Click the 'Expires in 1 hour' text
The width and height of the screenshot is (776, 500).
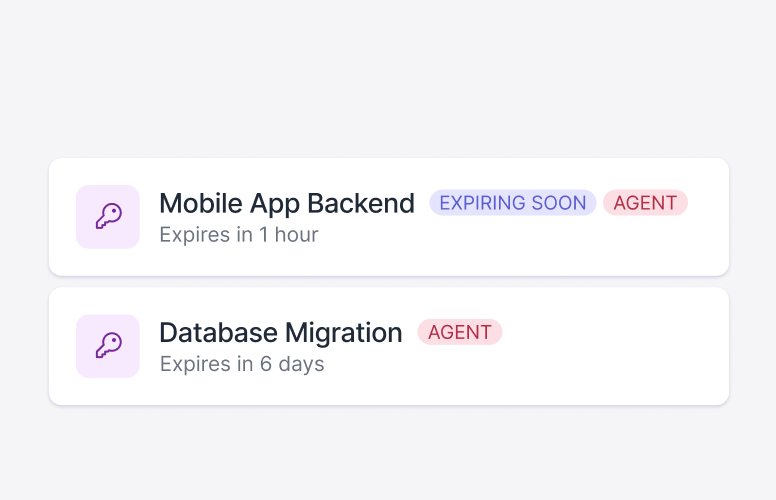(x=239, y=235)
